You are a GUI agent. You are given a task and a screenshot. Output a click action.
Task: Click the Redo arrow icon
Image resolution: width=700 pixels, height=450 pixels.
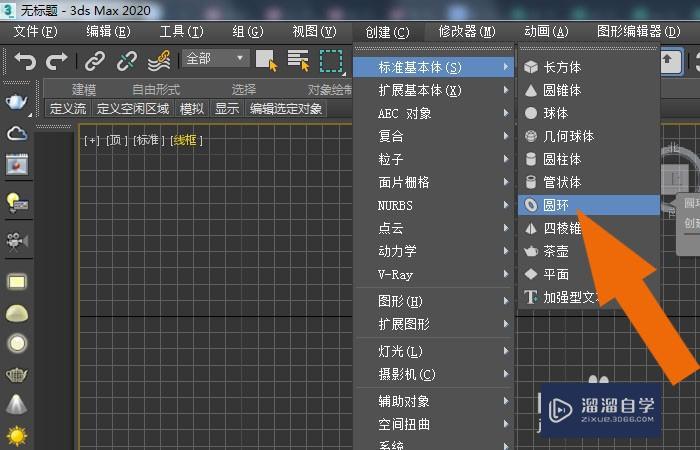tap(57, 61)
